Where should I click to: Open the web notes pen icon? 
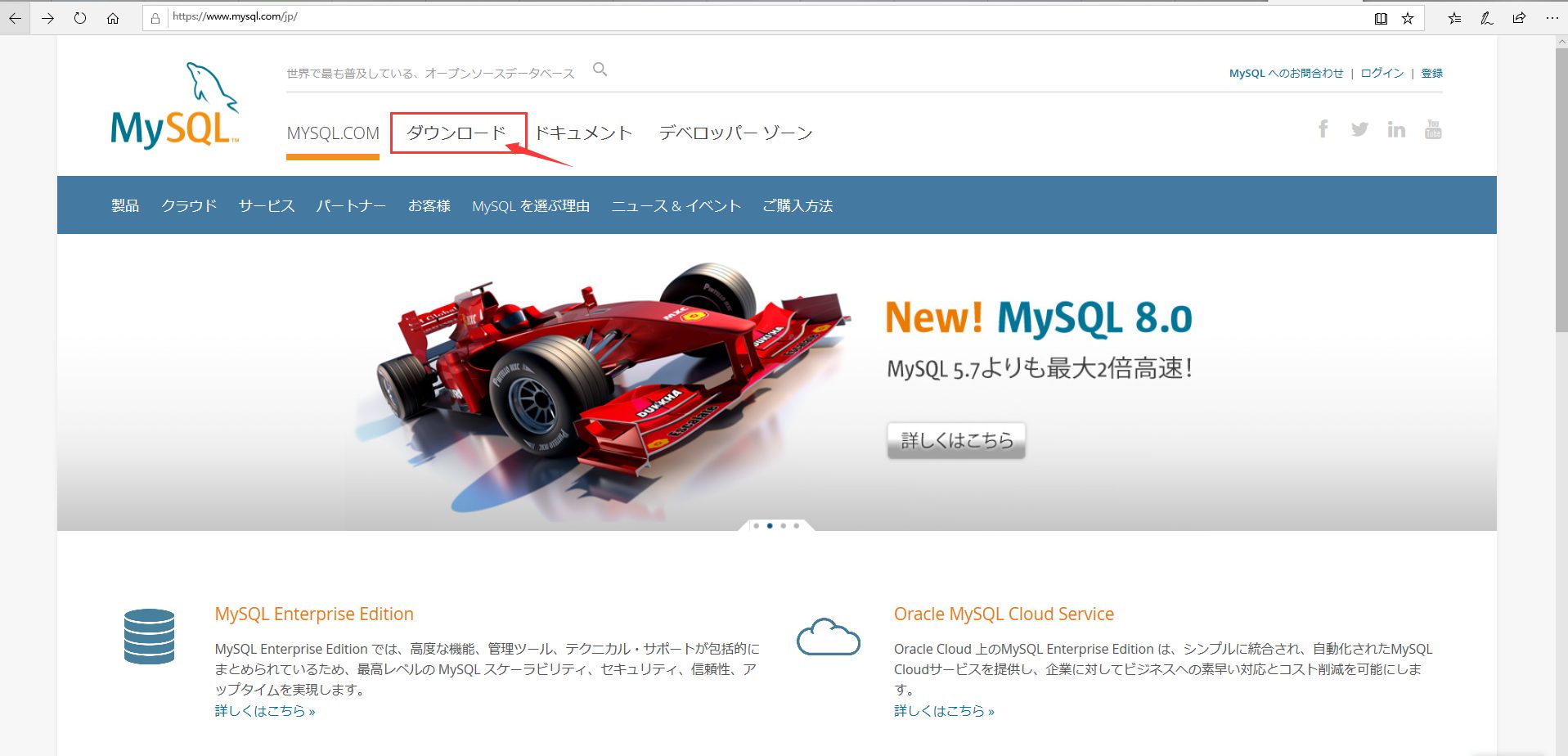pyautogui.click(x=1487, y=18)
